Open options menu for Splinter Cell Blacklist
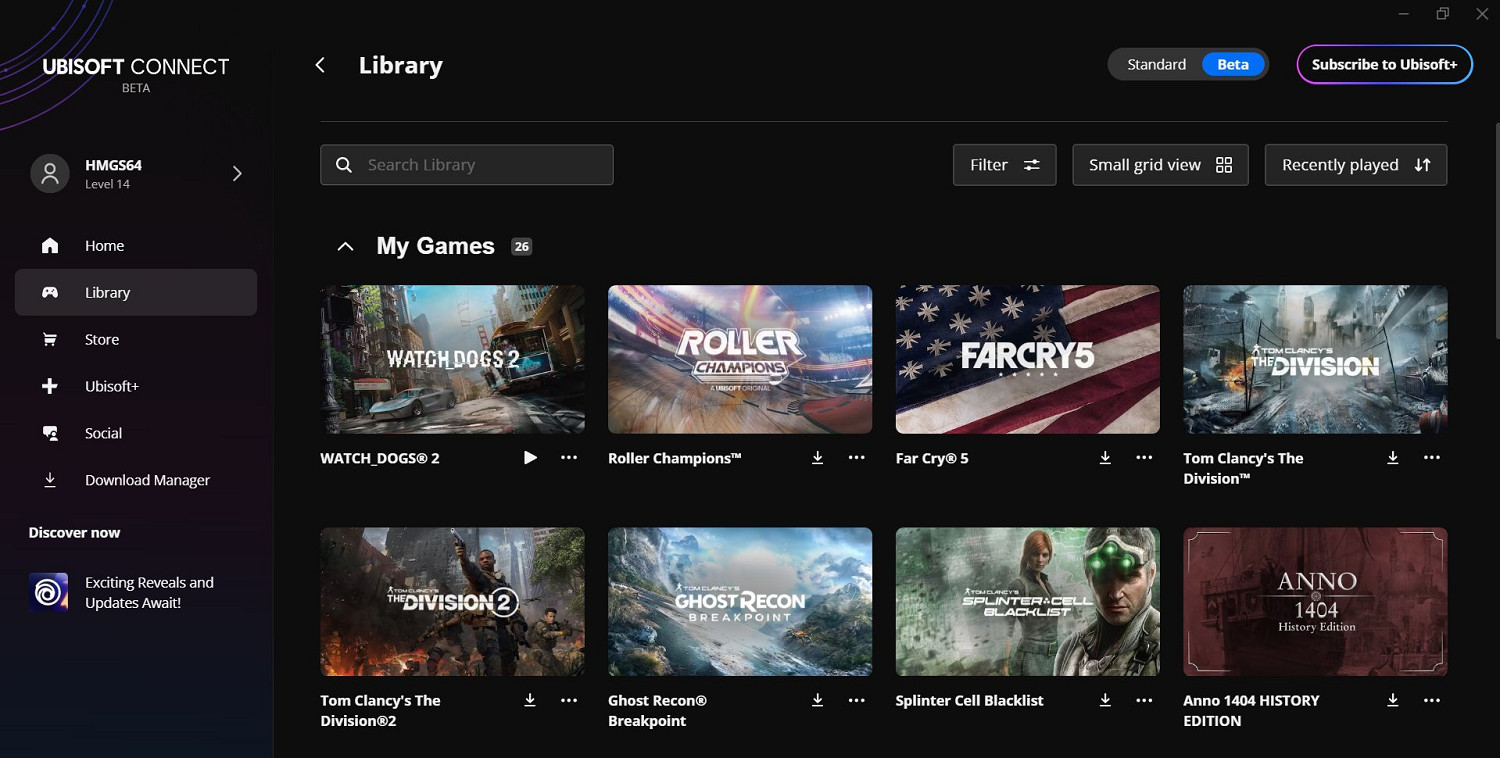This screenshot has width=1500, height=758. click(1143, 700)
